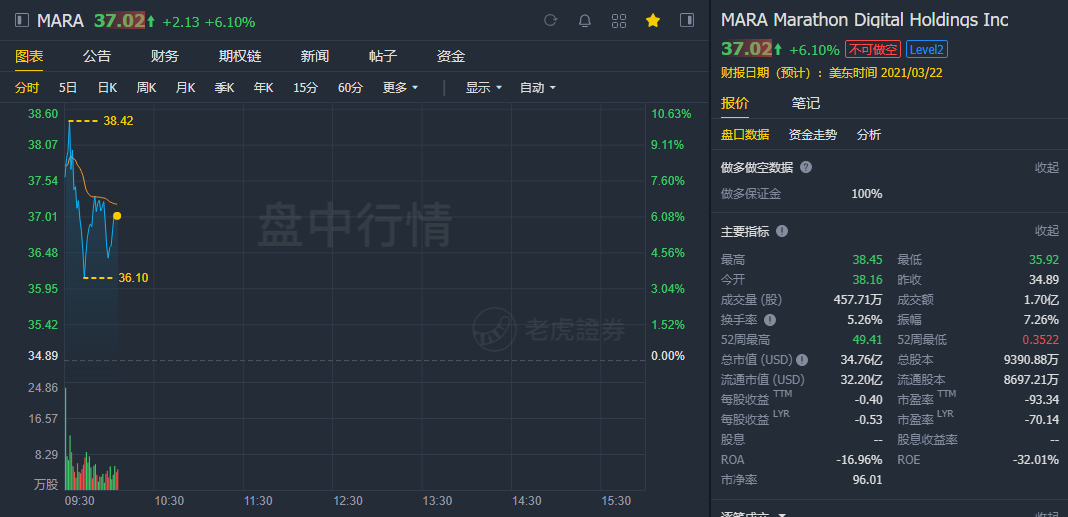Select the 资金走势 sub-tab
The width and height of the screenshot is (1068, 517).
[x=813, y=135]
